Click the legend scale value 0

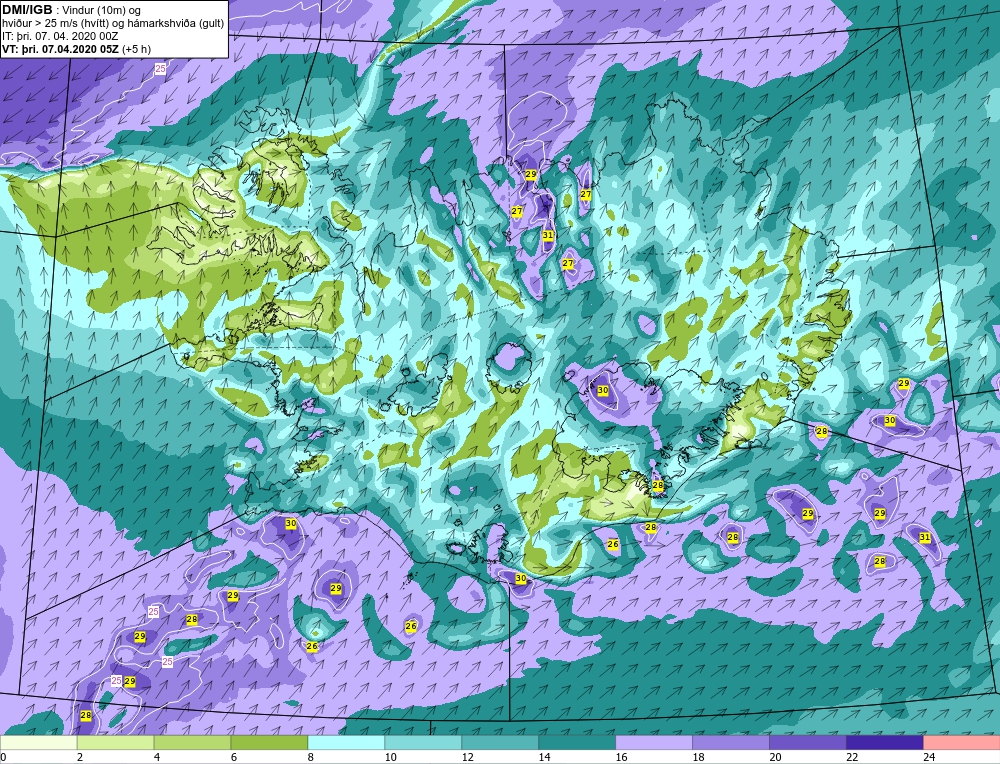(x=3, y=757)
